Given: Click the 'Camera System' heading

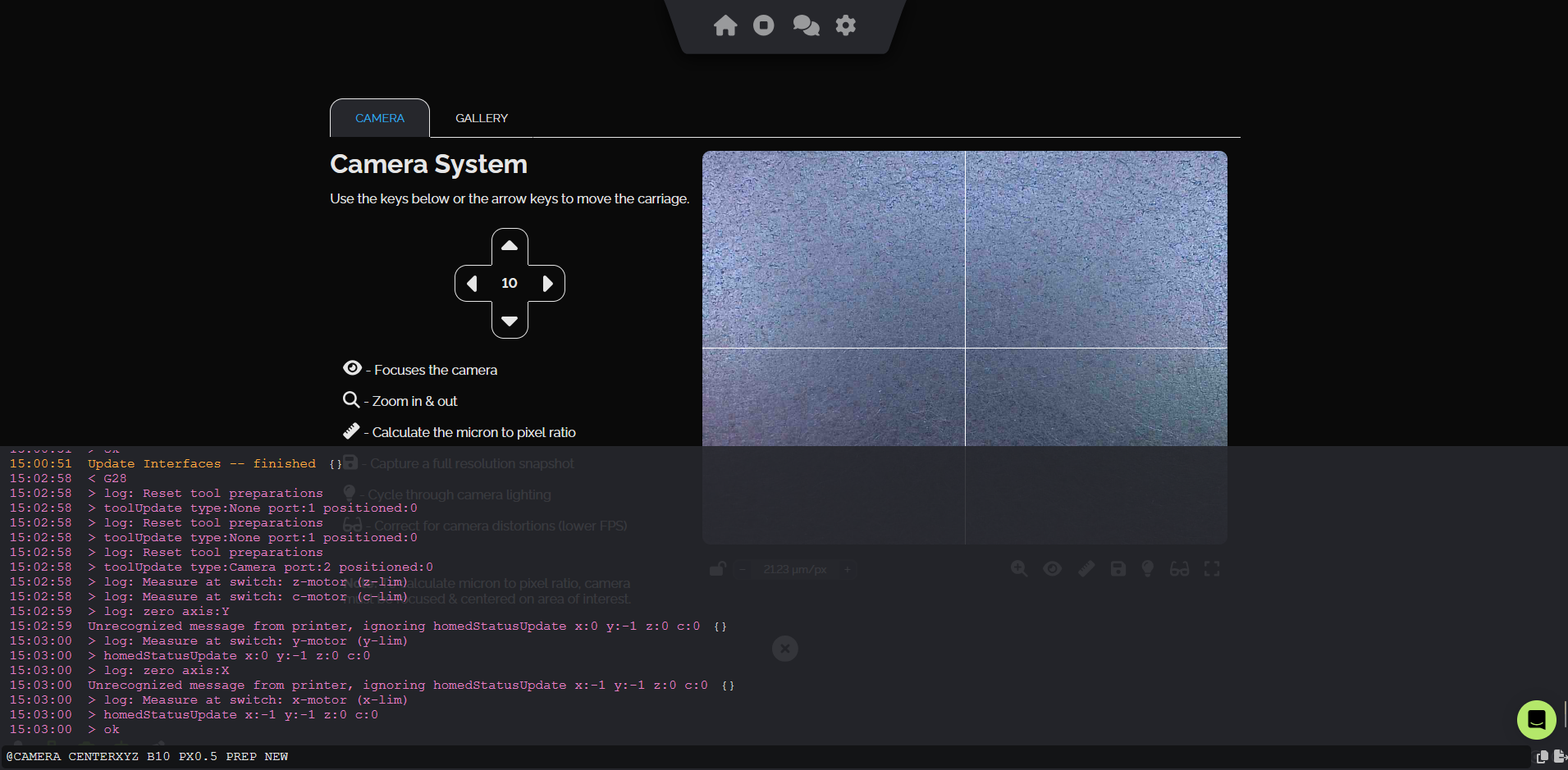Looking at the screenshot, I should pos(428,164).
